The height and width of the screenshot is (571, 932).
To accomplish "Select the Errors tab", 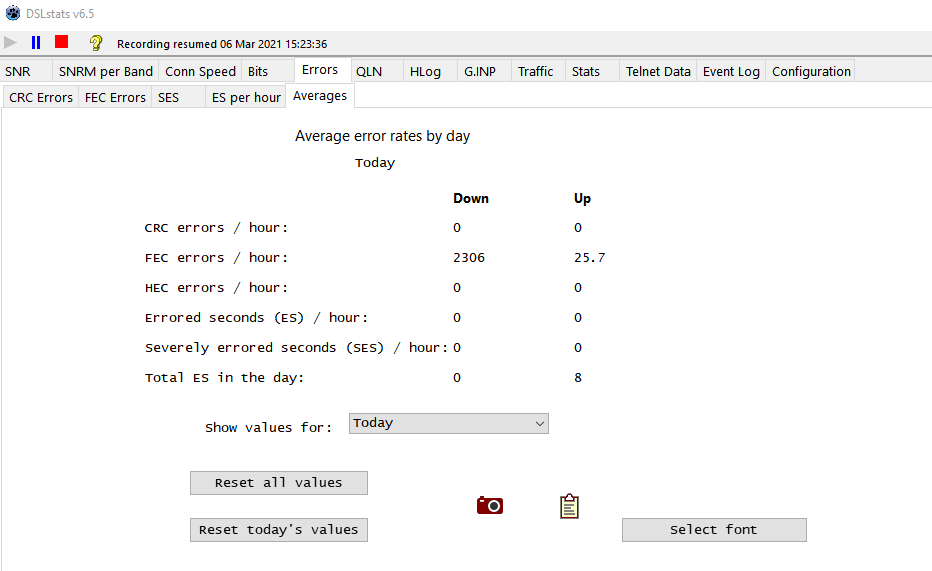I will 323,70.
